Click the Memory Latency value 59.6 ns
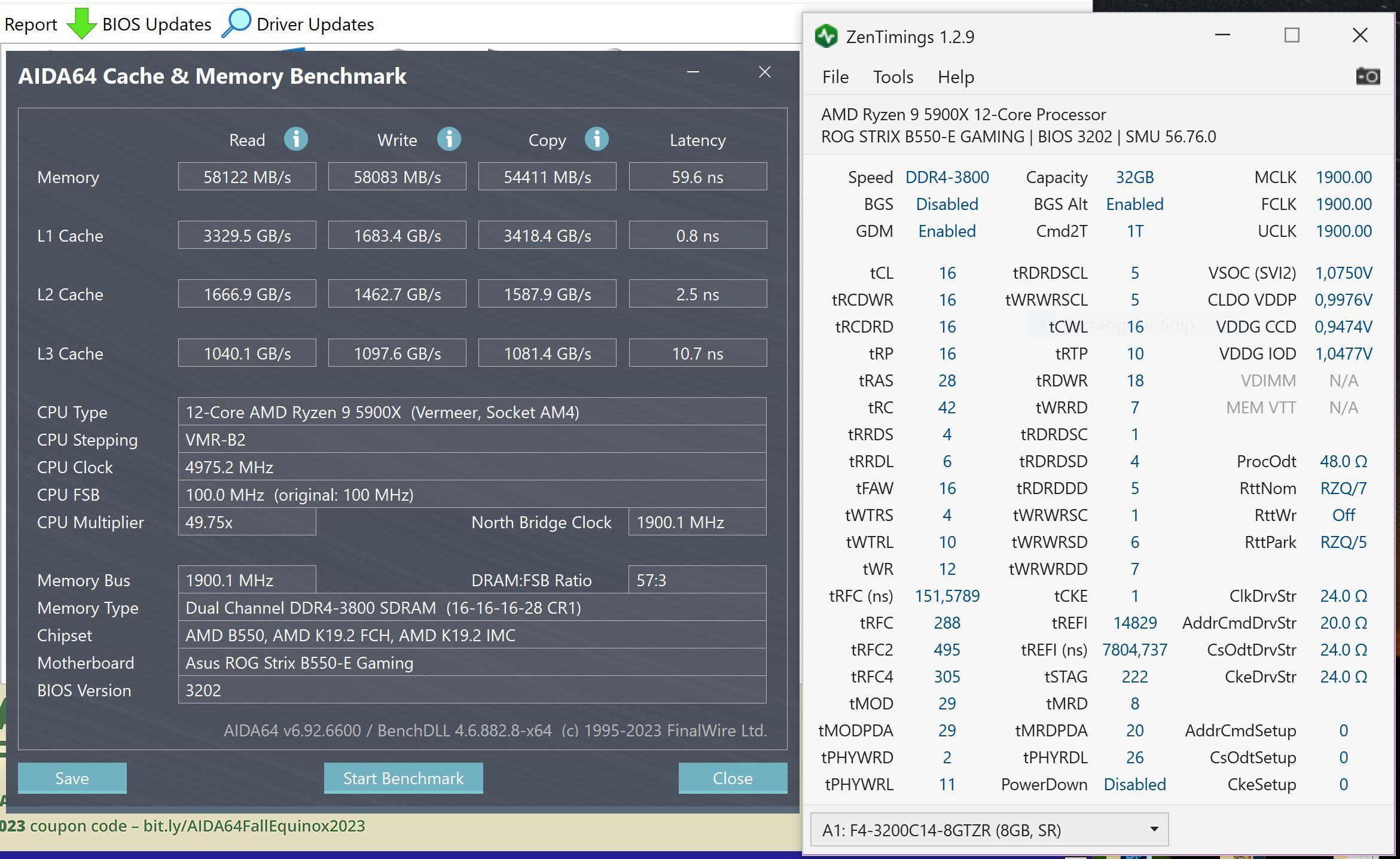 tap(698, 176)
